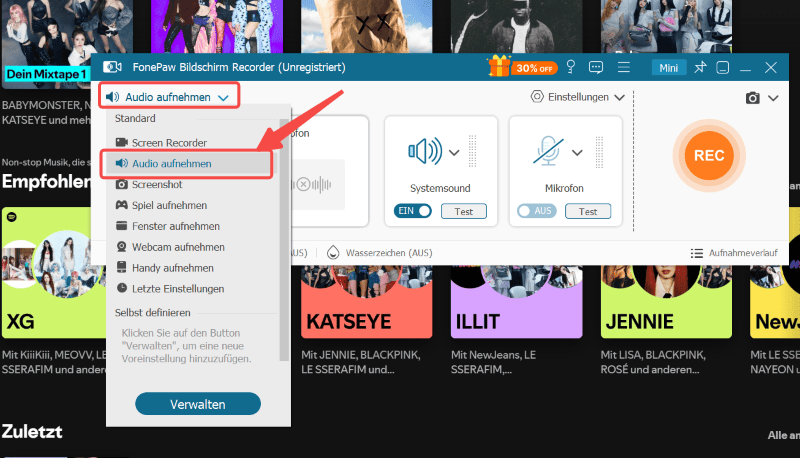Click the FonePaw app logo icon
Screen dimensions: 800x458
click(x=112, y=67)
